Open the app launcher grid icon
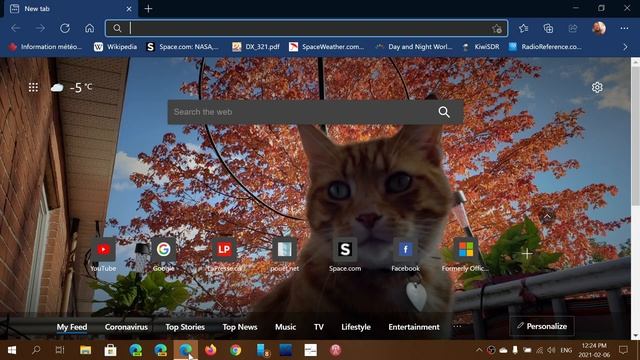The height and width of the screenshot is (360, 640). pyautogui.click(x=33, y=87)
